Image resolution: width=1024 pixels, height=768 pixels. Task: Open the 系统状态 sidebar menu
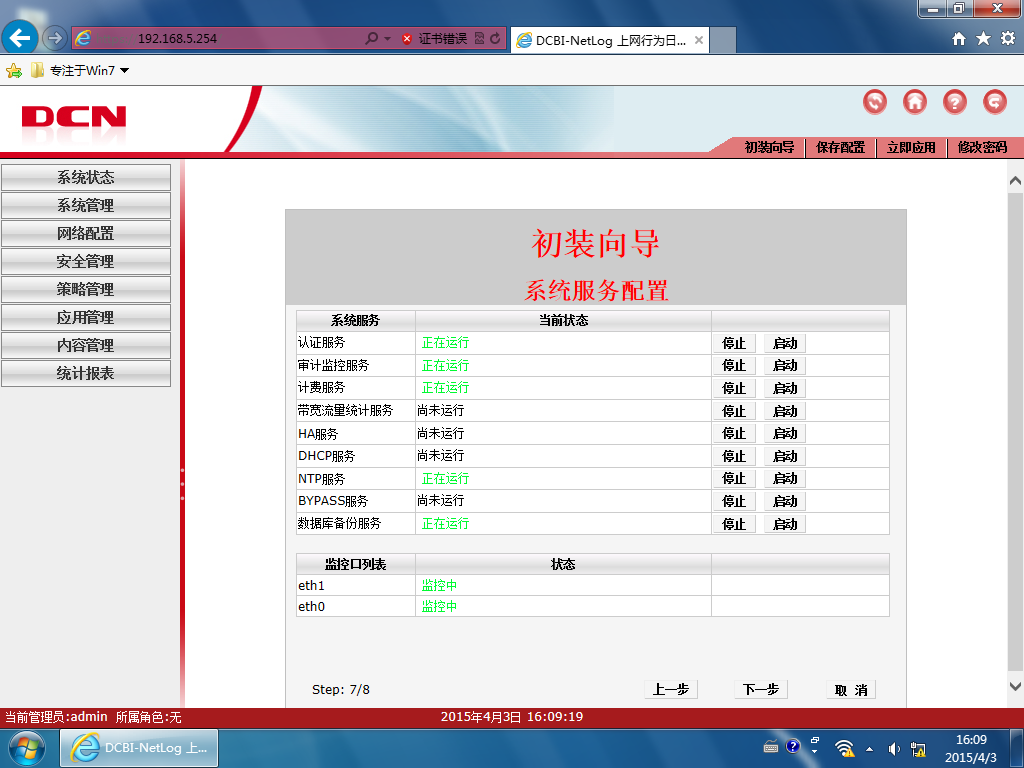click(86, 177)
